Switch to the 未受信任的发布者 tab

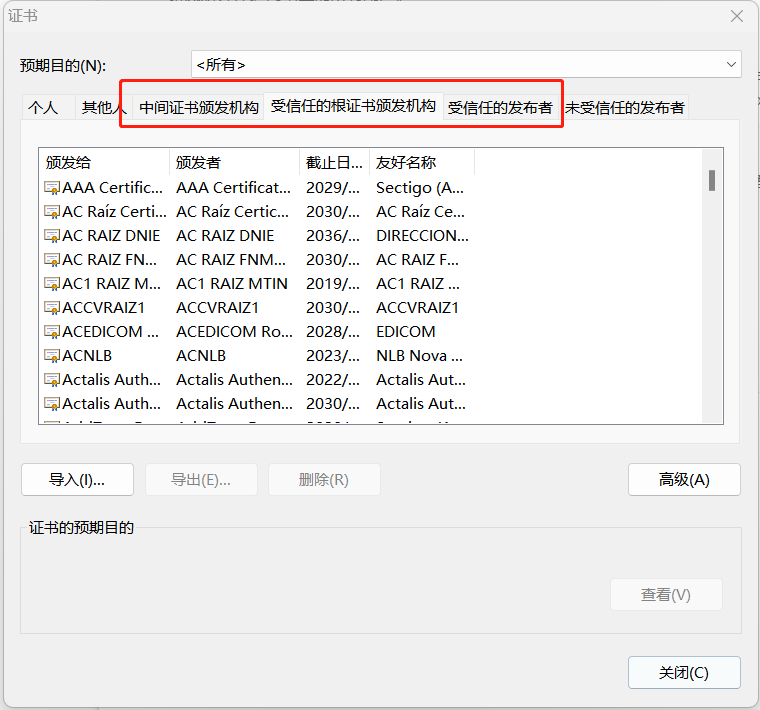[x=625, y=108]
